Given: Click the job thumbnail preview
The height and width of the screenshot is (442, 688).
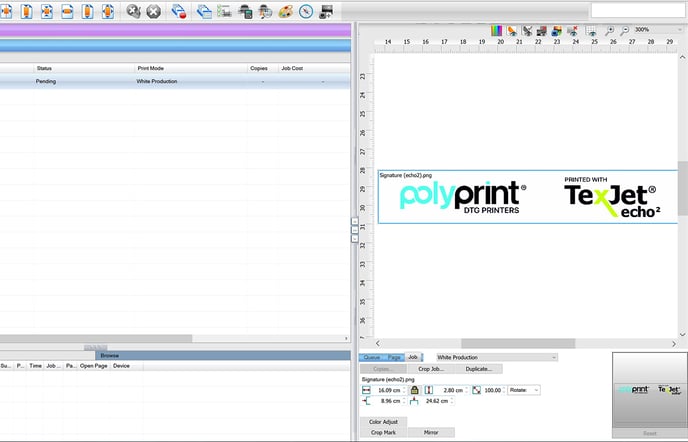Looking at the screenshot, I should point(649,390).
